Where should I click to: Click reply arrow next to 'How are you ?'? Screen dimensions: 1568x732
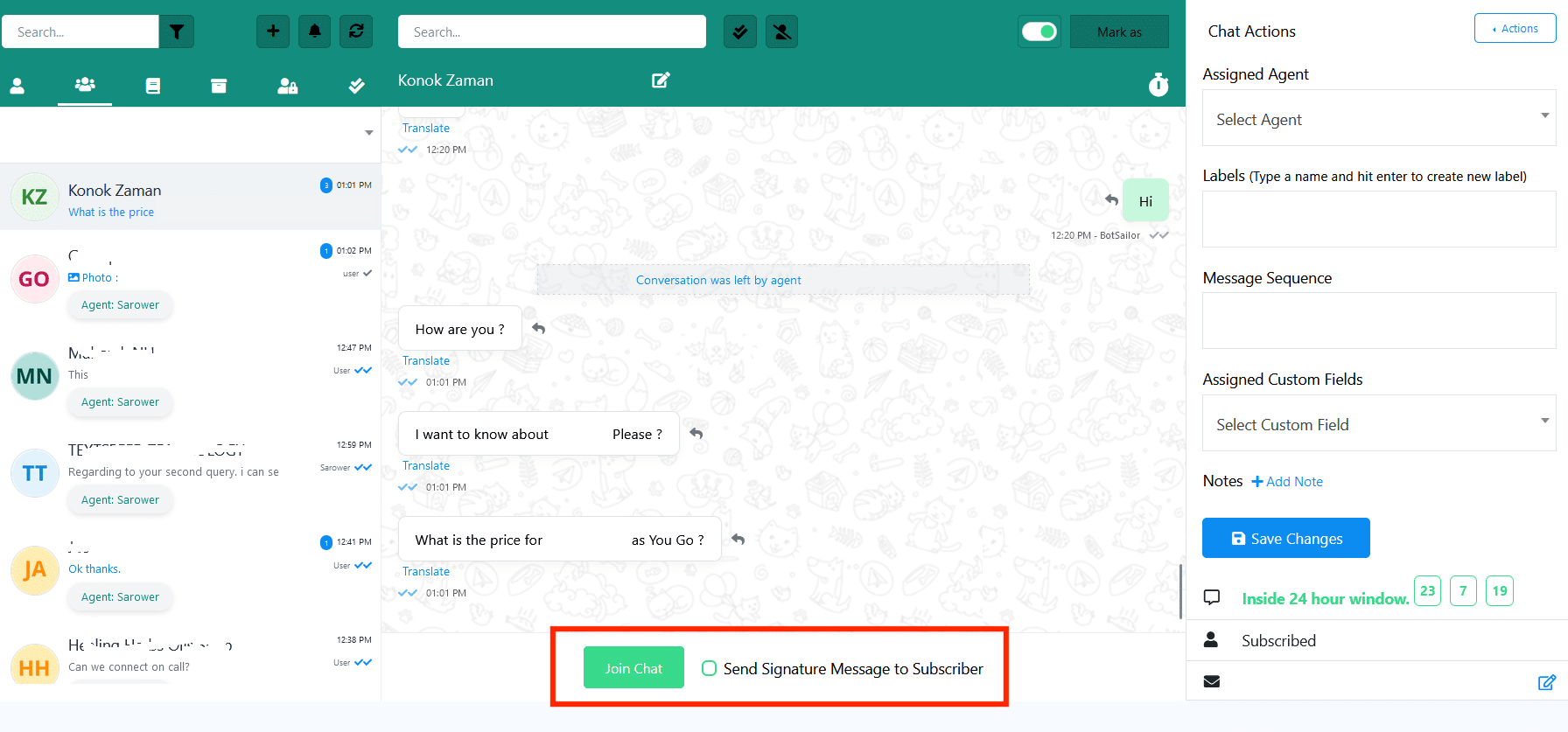click(539, 329)
